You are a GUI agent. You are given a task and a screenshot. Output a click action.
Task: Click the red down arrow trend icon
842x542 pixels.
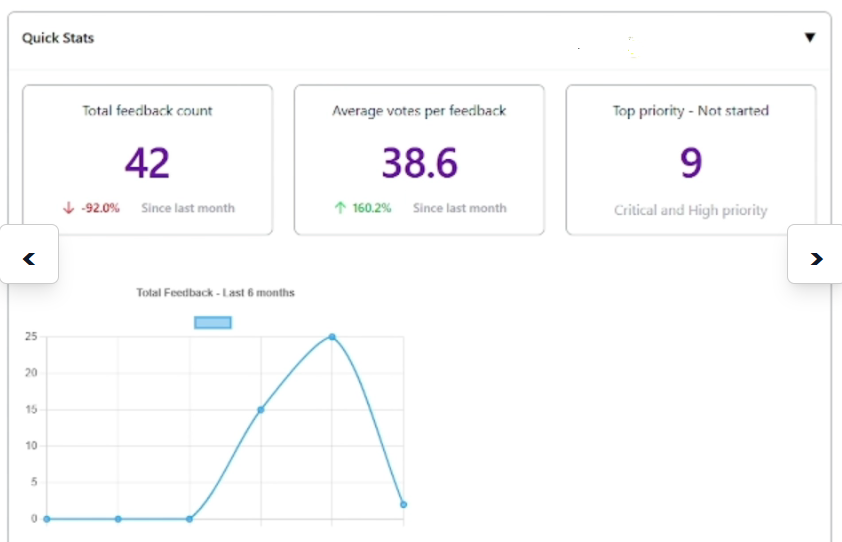pyautogui.click(x=68, y=208)
